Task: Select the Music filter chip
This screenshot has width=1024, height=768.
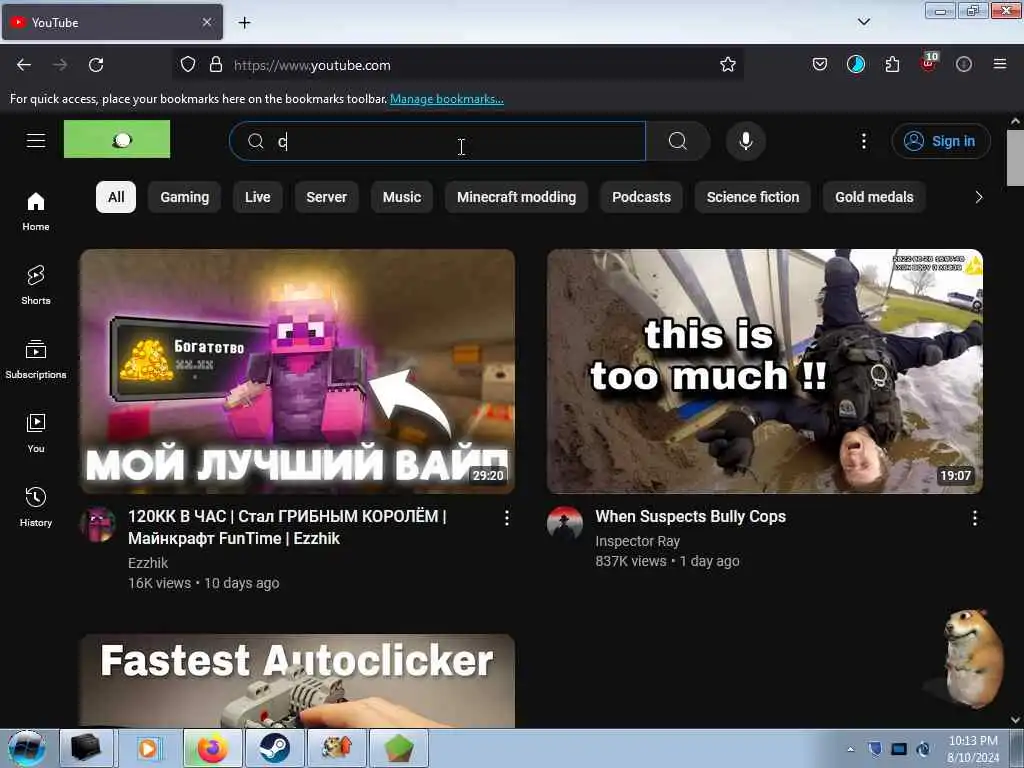Action: point(402,197)
